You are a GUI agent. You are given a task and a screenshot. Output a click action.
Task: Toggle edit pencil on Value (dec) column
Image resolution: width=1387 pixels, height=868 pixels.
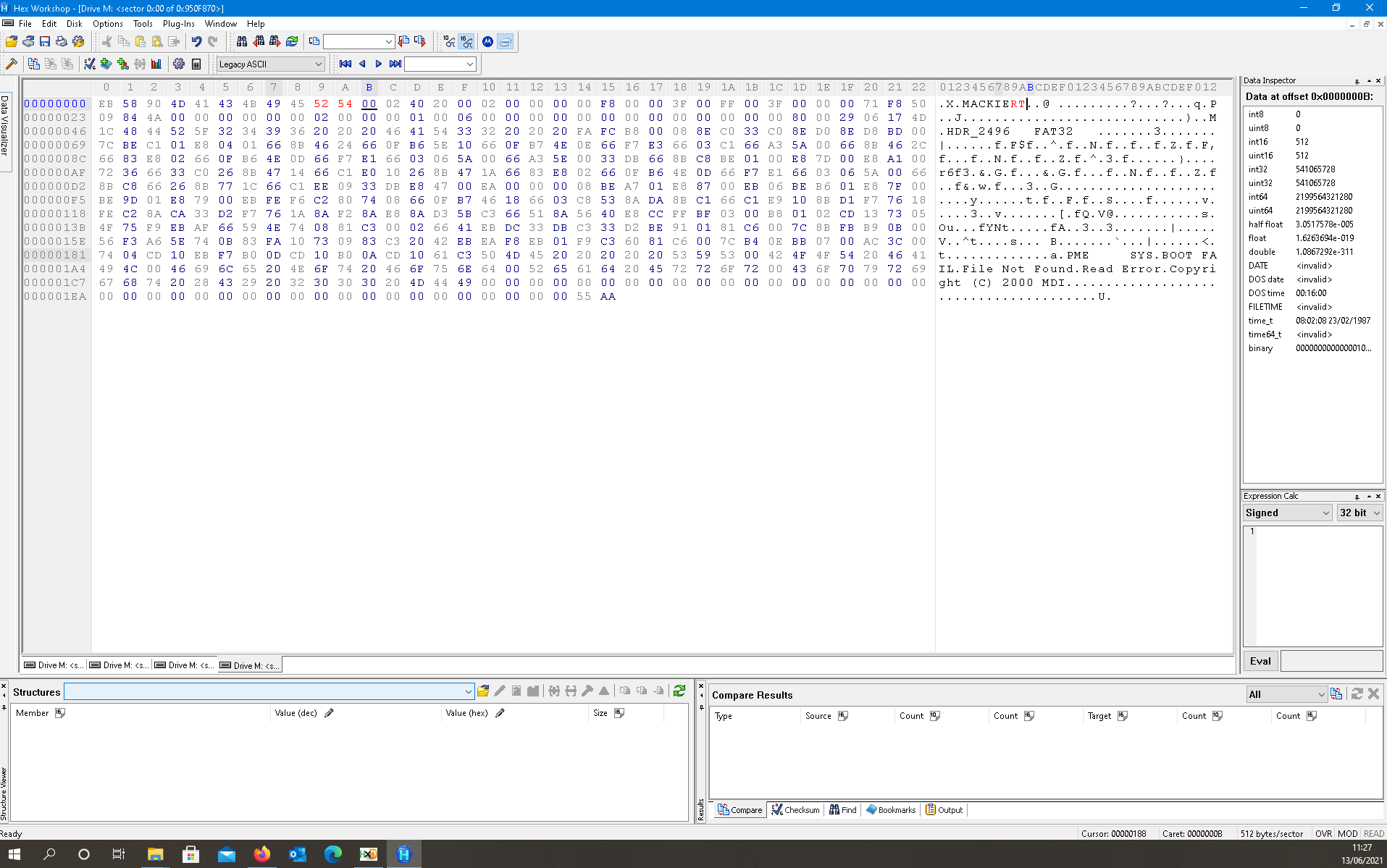pyautogui.click(x=329, y=713)
